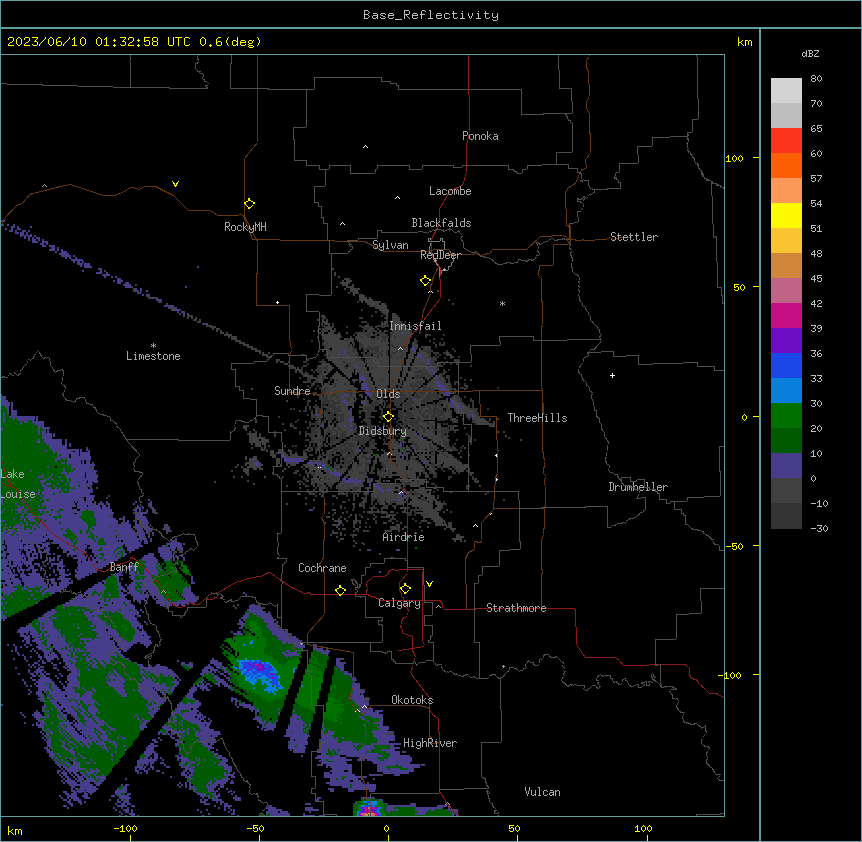Click the Innisfail label
Image resolution: width=862 pixels, height=842 pixels.
415,326
